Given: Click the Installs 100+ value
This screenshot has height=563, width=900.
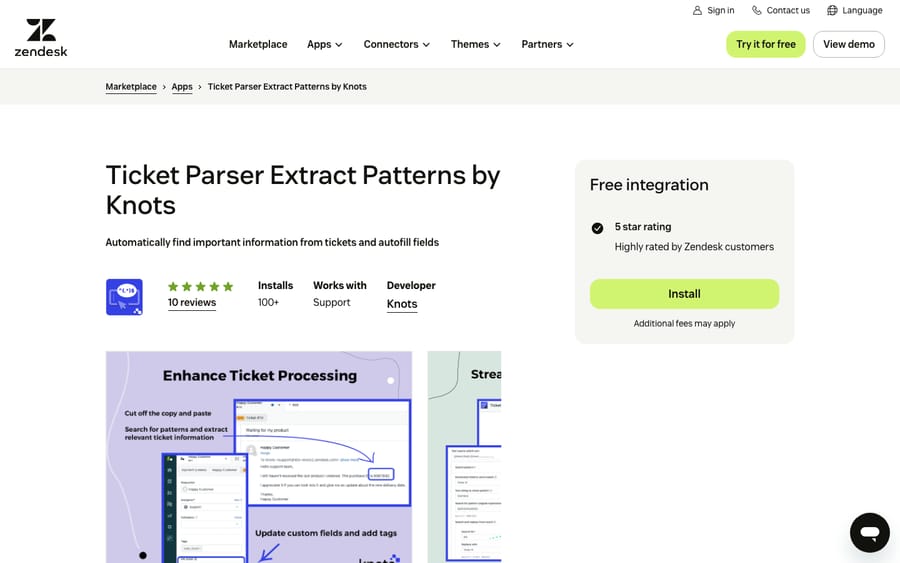Looking at the screenshot, I should pyautogui.click(x=268, y=302).
